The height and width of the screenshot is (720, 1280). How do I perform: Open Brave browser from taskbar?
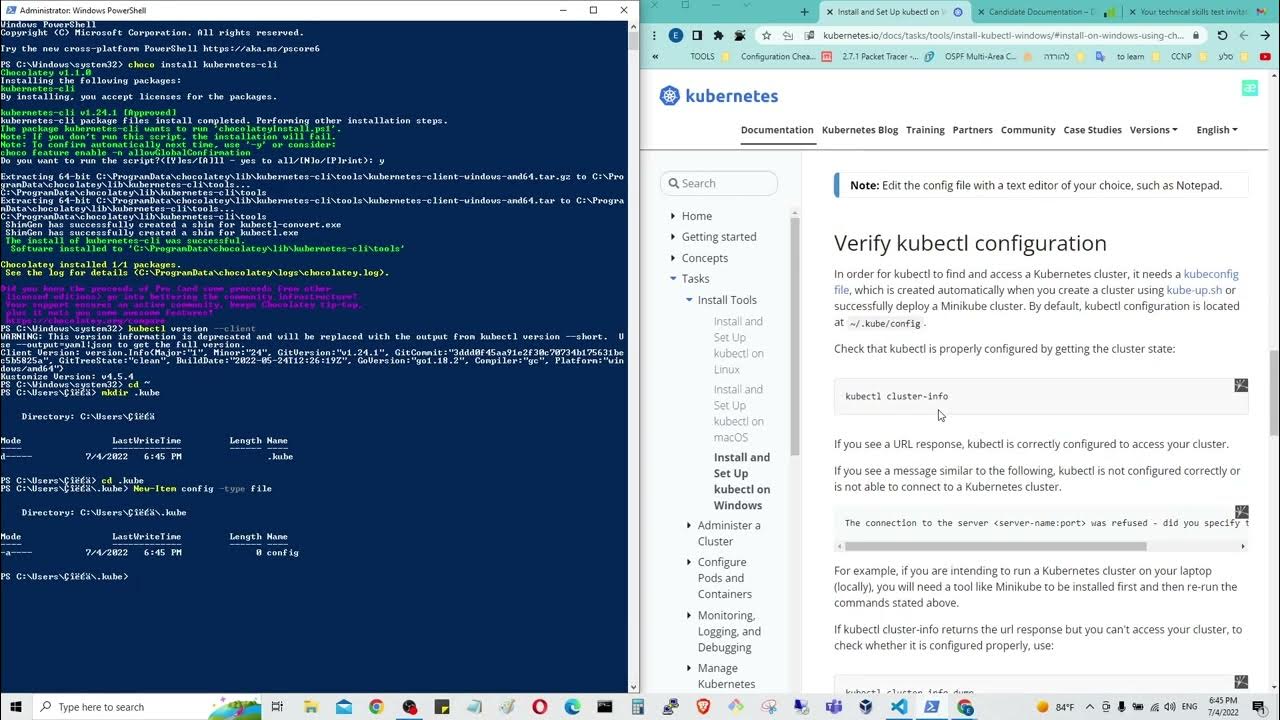coord(703,707)
